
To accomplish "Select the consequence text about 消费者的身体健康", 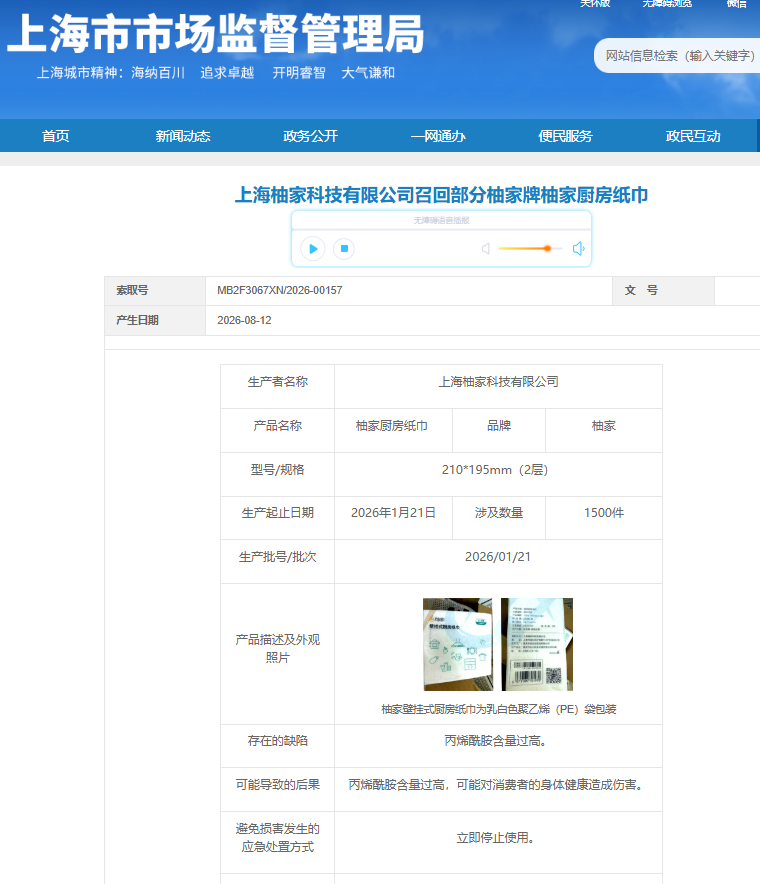I will click(497, 785).
